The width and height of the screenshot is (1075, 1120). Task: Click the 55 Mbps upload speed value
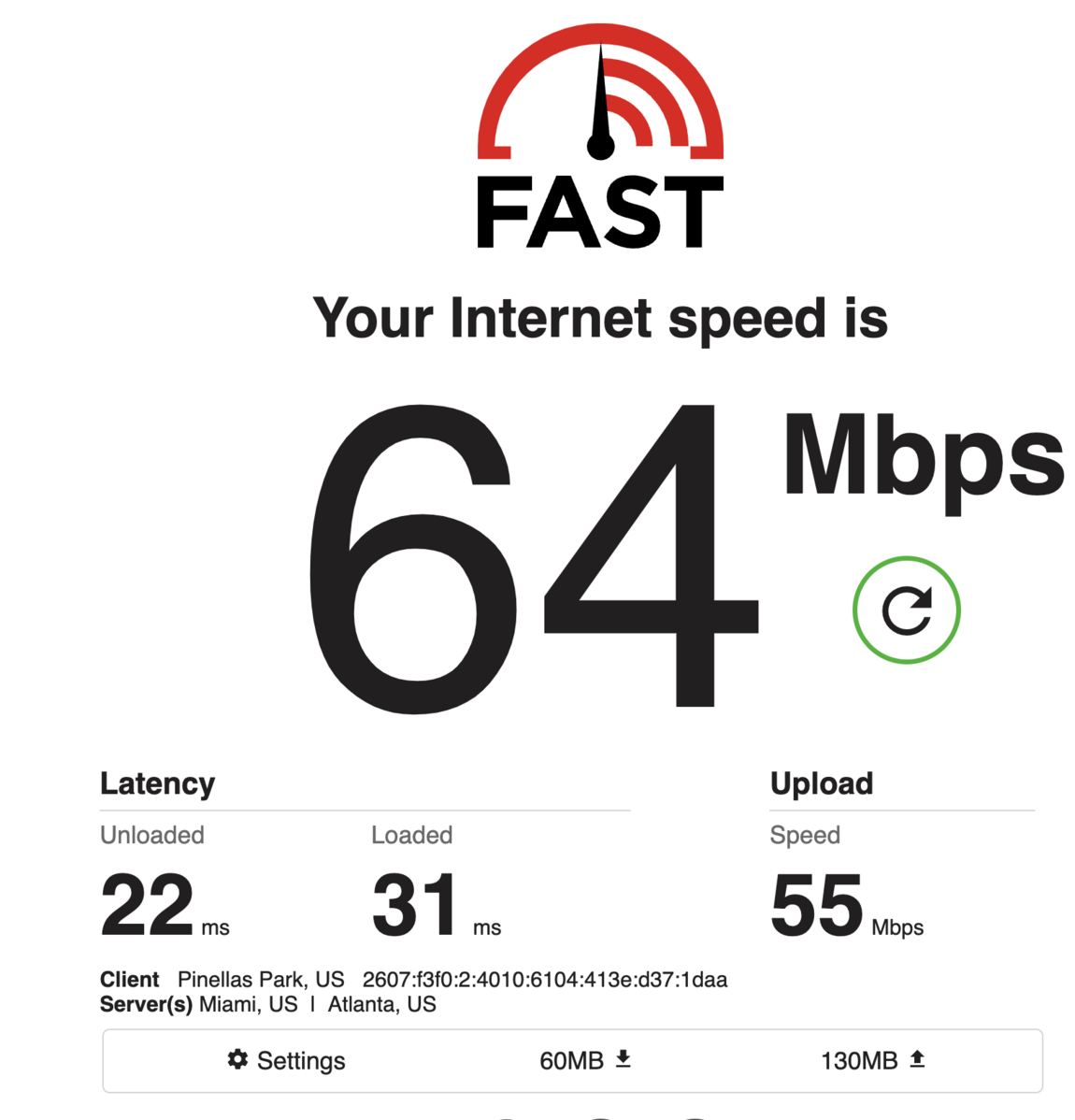point(847,905)
